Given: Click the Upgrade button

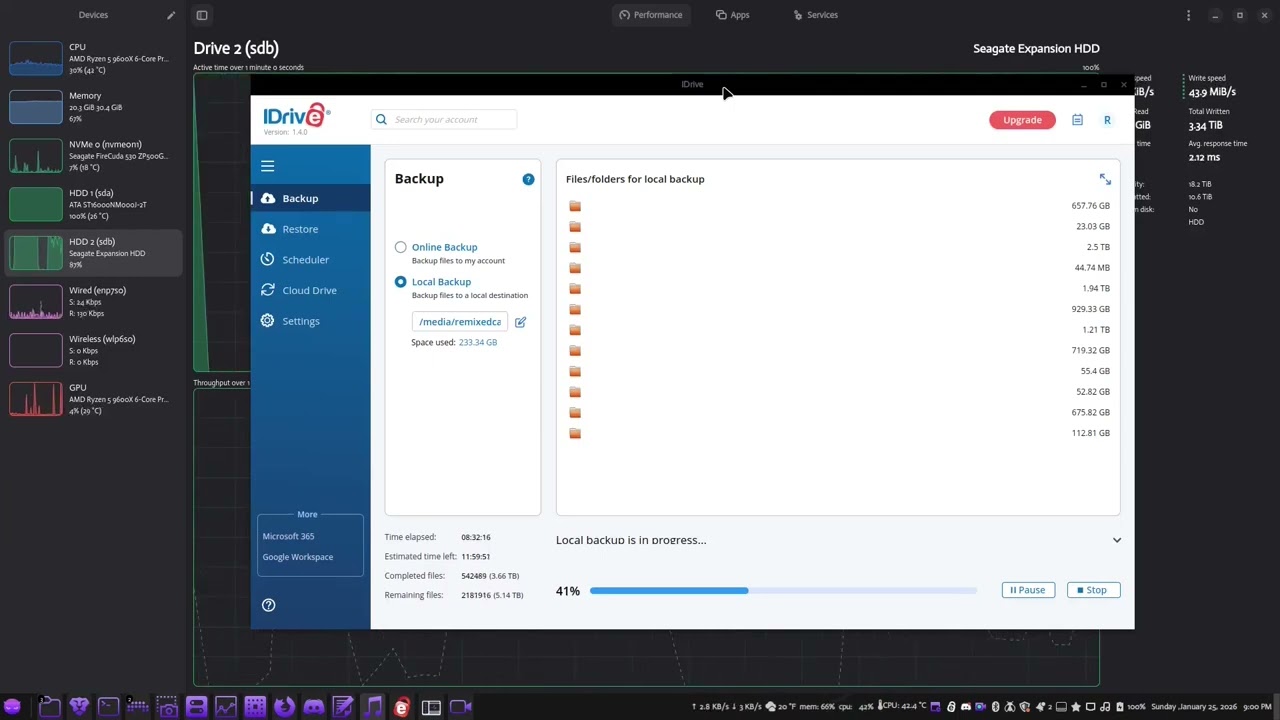Looking at the screenshot, I should 1022,120.
